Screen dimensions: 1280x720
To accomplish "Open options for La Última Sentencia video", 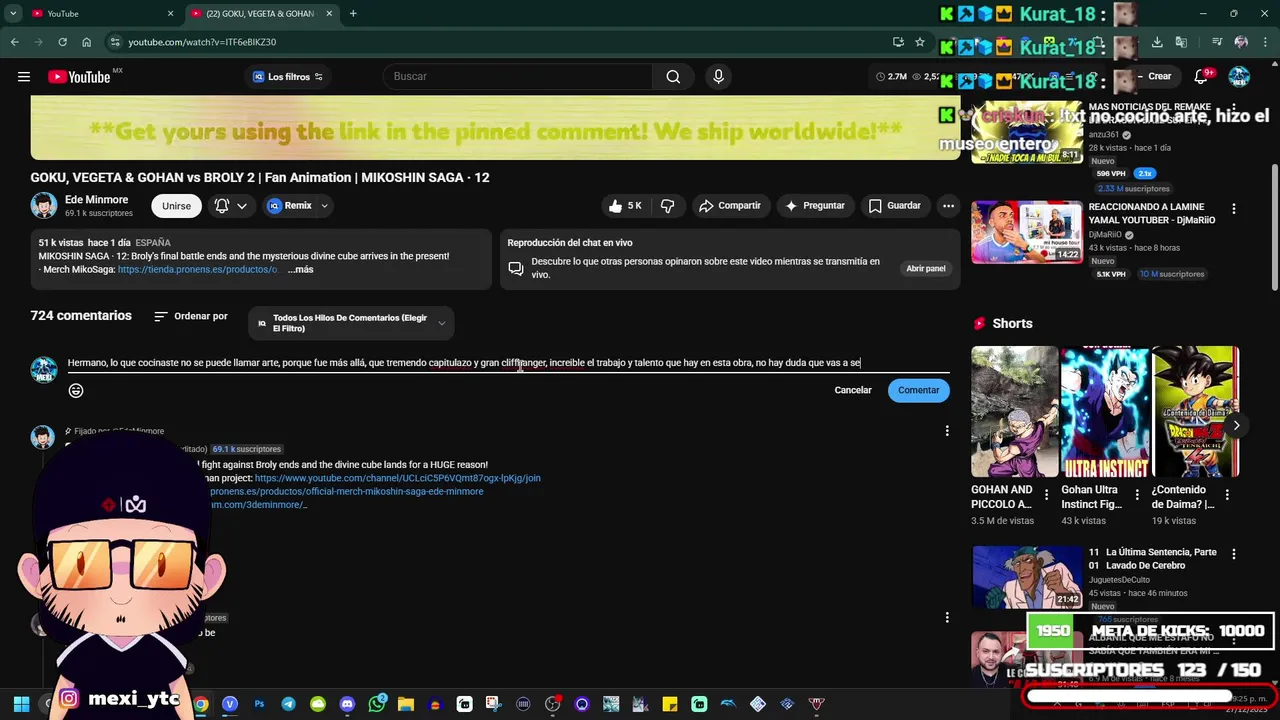I will [1233, 554].
